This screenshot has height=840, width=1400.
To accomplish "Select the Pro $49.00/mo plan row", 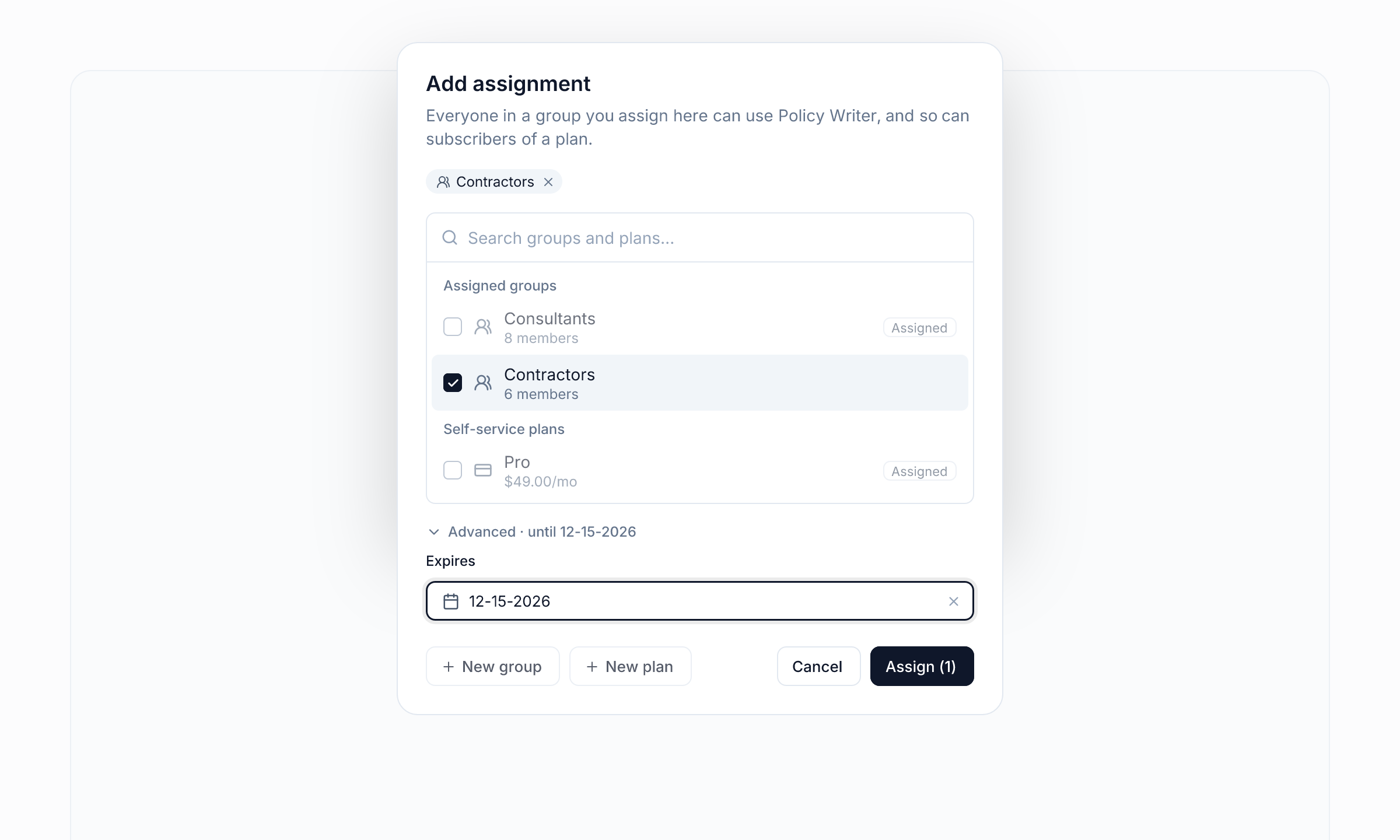I will click(700, 471).
